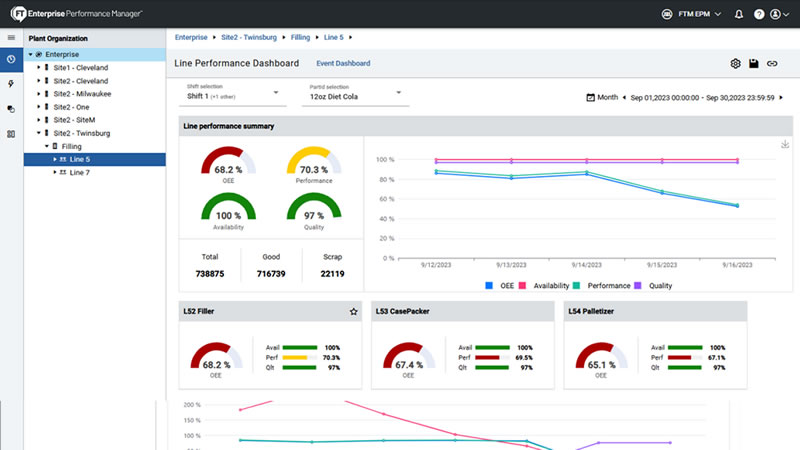Favorite the L52 Filler card star

353,312
